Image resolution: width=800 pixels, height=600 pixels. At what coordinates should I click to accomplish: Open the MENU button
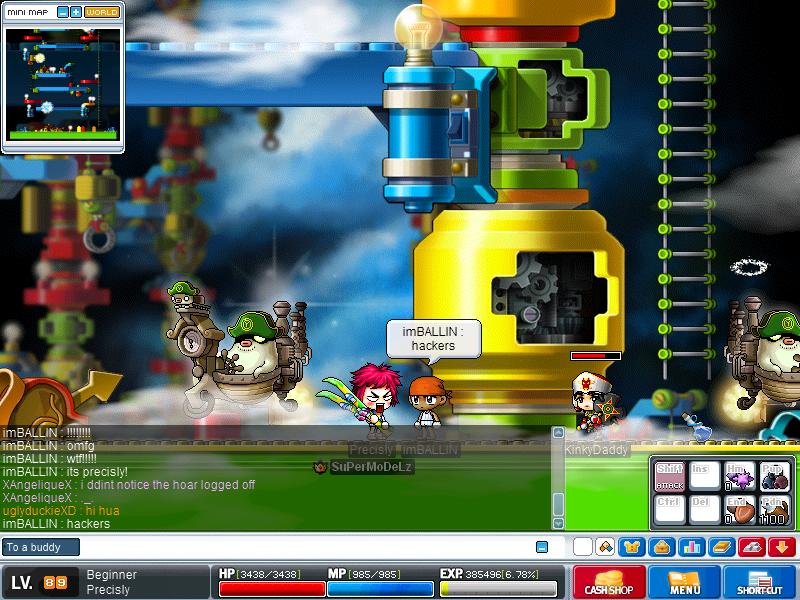coord(684,582)
